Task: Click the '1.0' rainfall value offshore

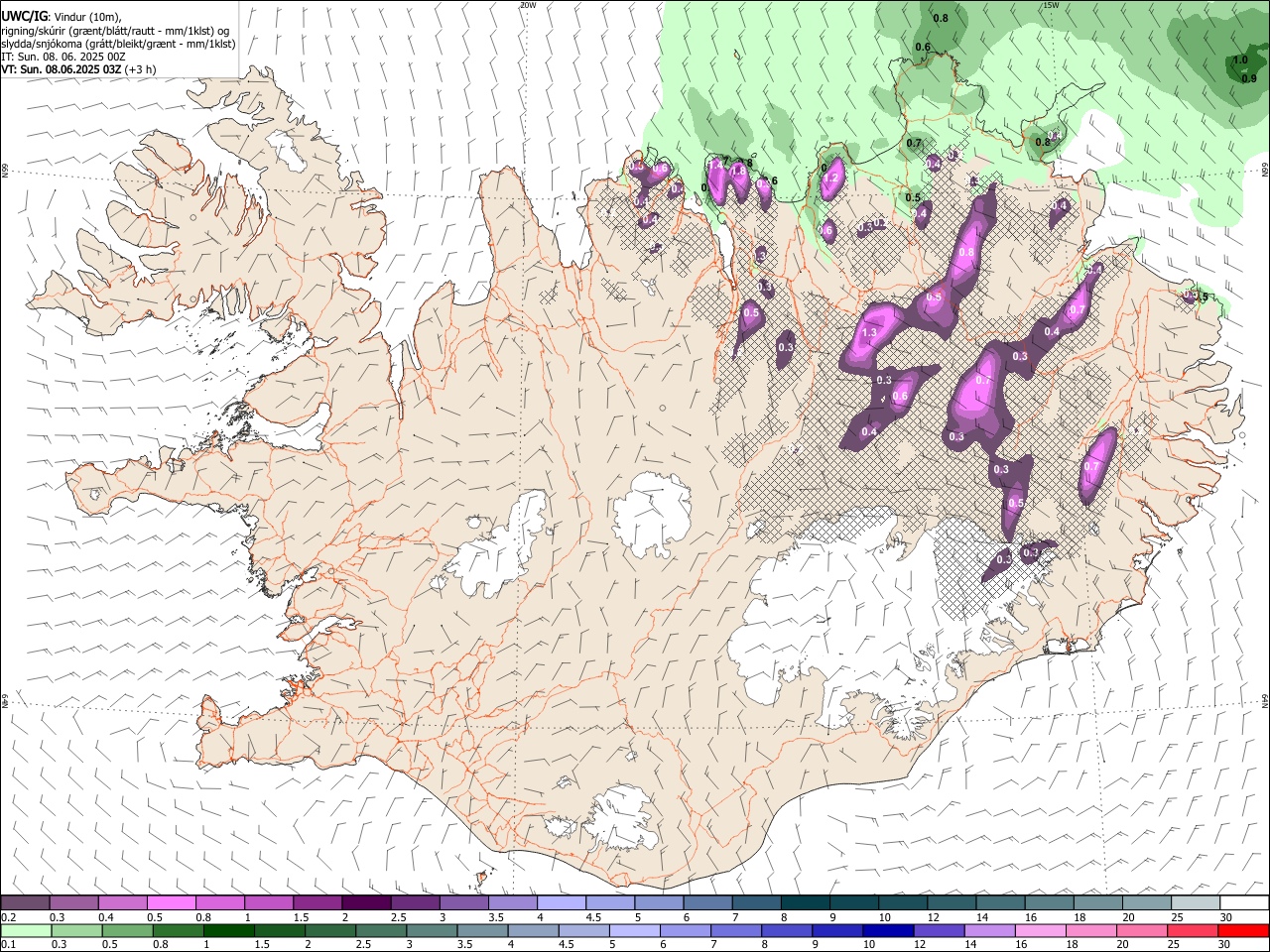Action: click(1240, 60)
